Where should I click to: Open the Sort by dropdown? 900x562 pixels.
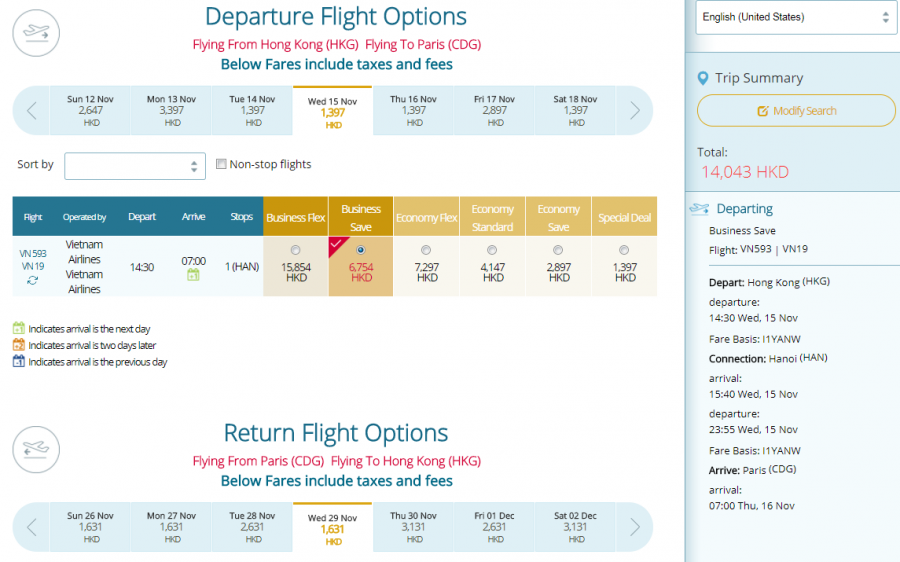pos(135,166)
